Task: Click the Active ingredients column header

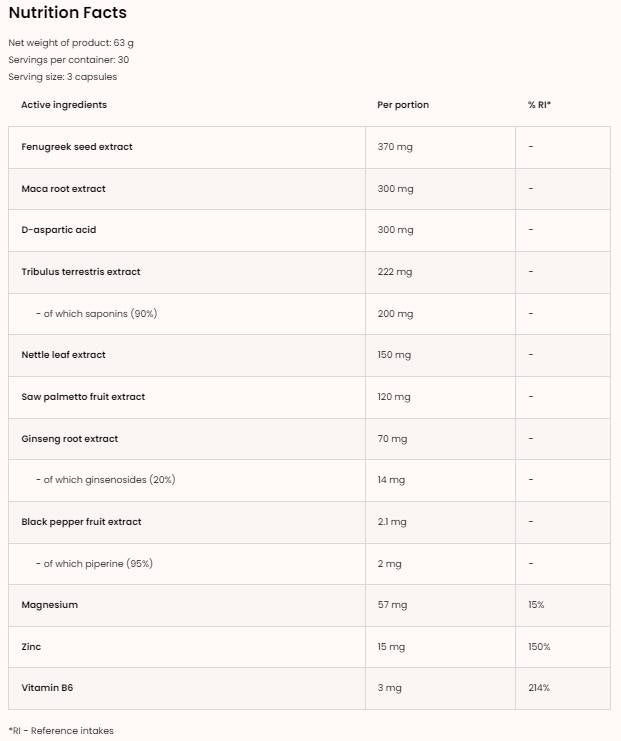Action: pos(64,105)
